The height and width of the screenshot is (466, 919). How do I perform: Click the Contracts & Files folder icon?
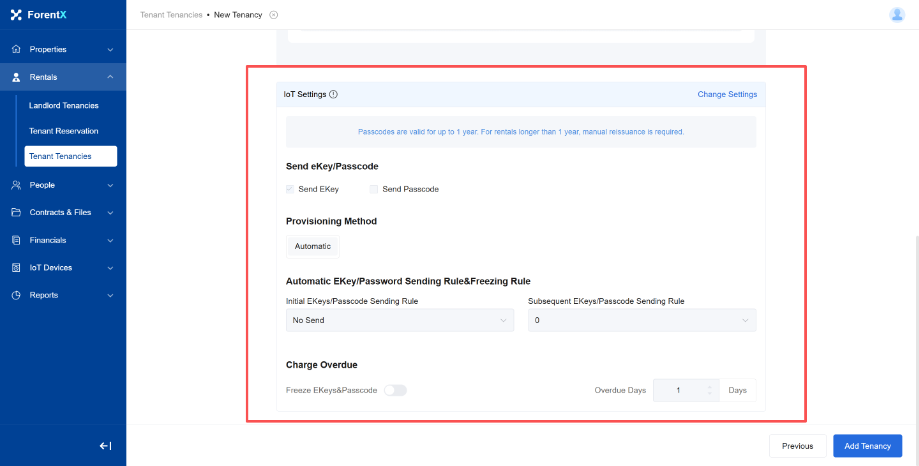[x=16, y=212]
